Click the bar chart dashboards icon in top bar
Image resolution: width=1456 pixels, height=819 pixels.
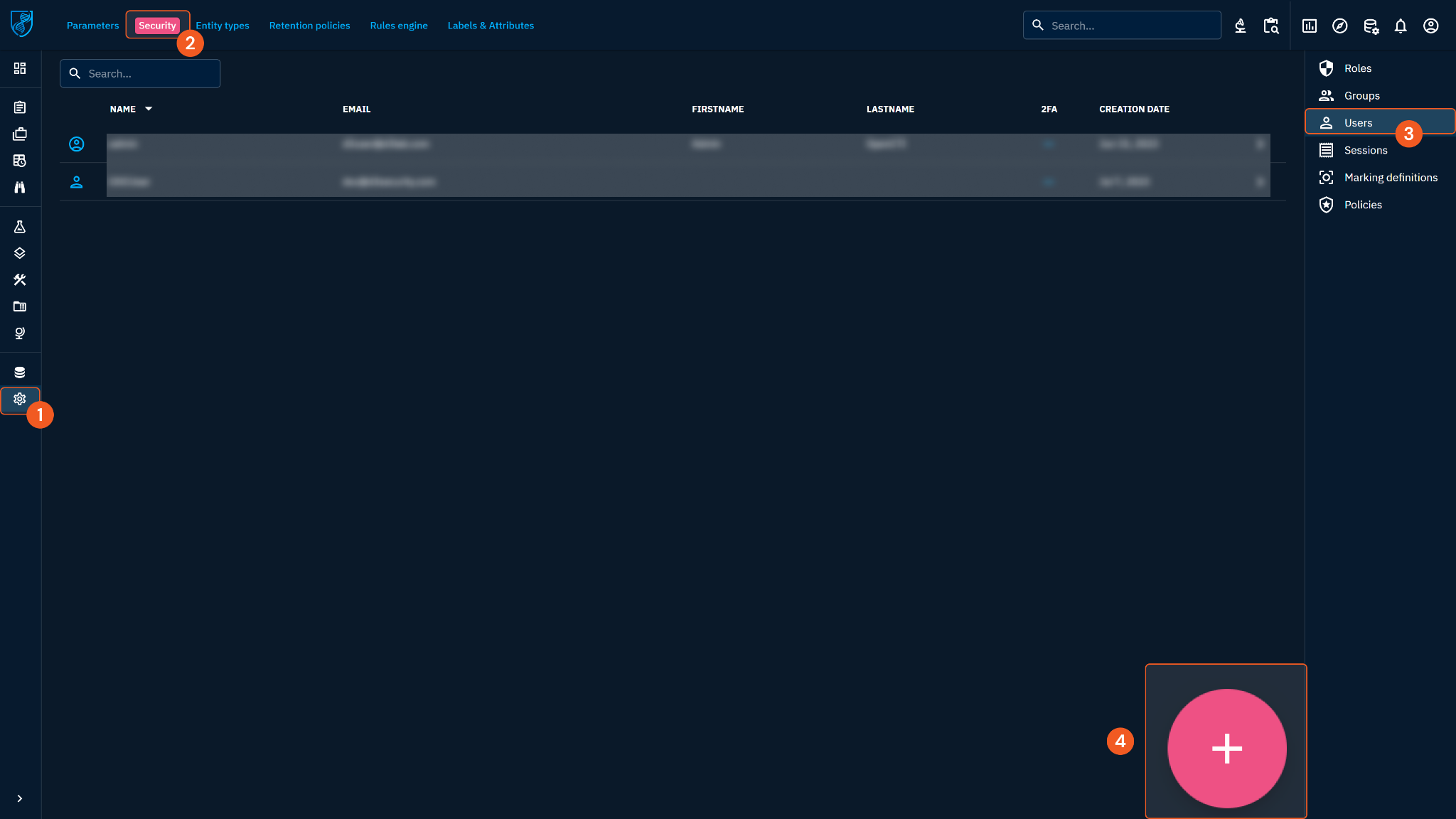1309,26
